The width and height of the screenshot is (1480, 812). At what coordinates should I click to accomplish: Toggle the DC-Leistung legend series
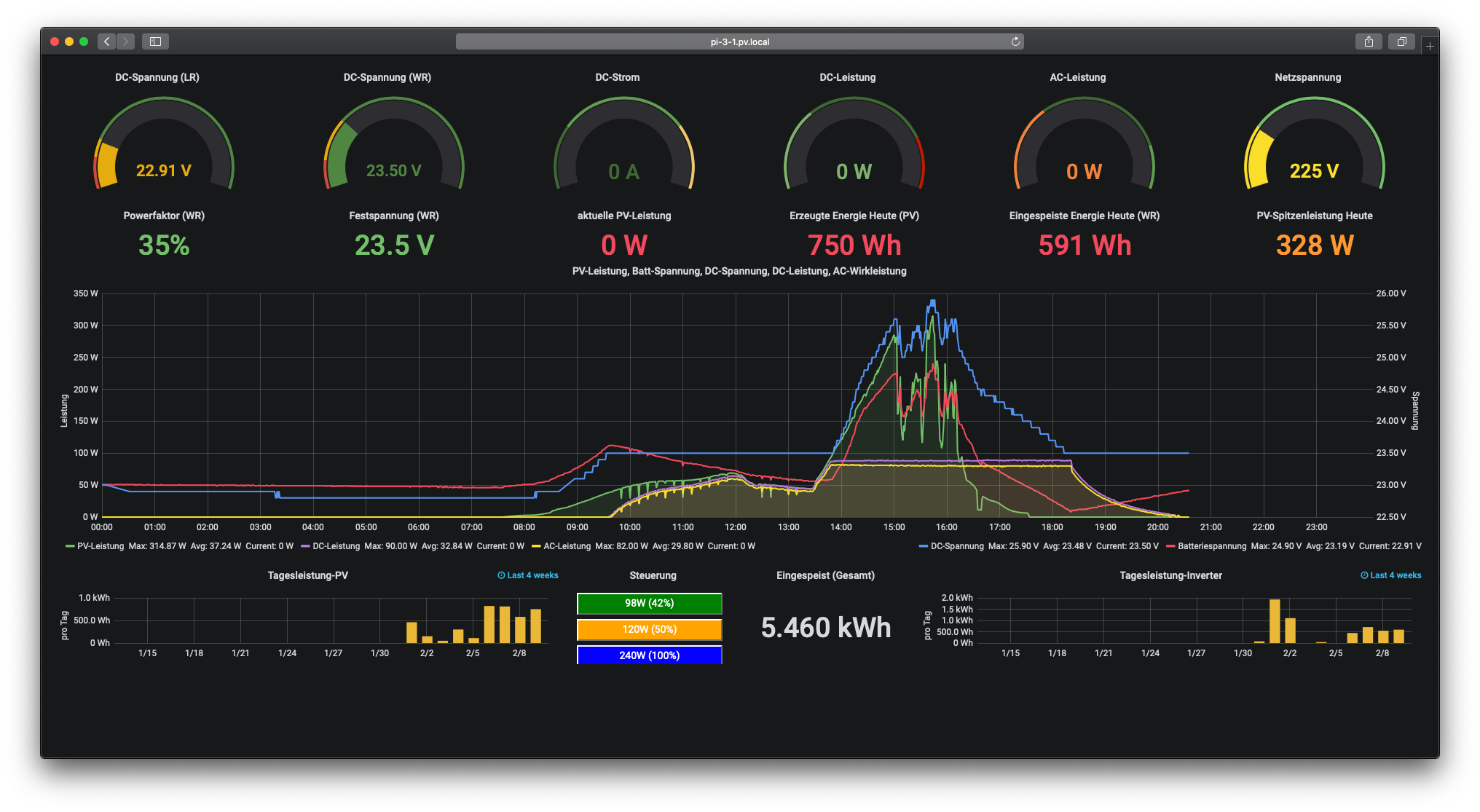[336, 546]
